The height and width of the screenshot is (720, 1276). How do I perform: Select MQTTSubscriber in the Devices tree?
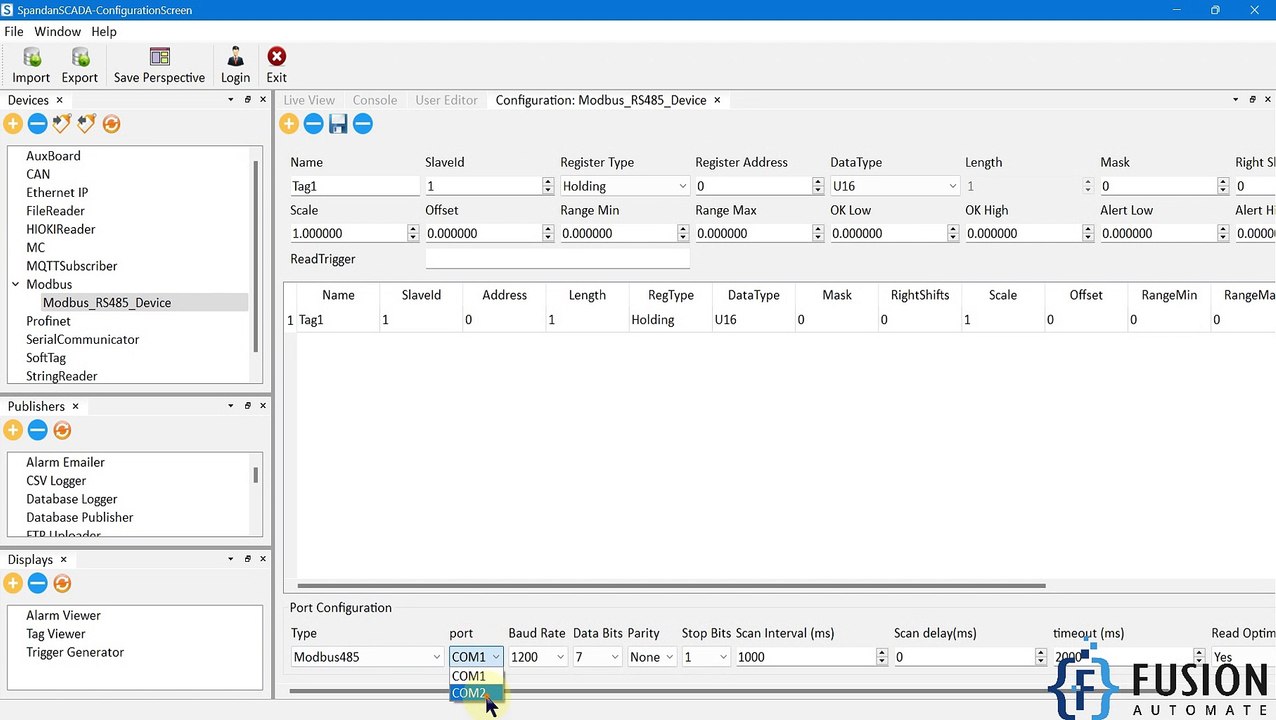72,266
